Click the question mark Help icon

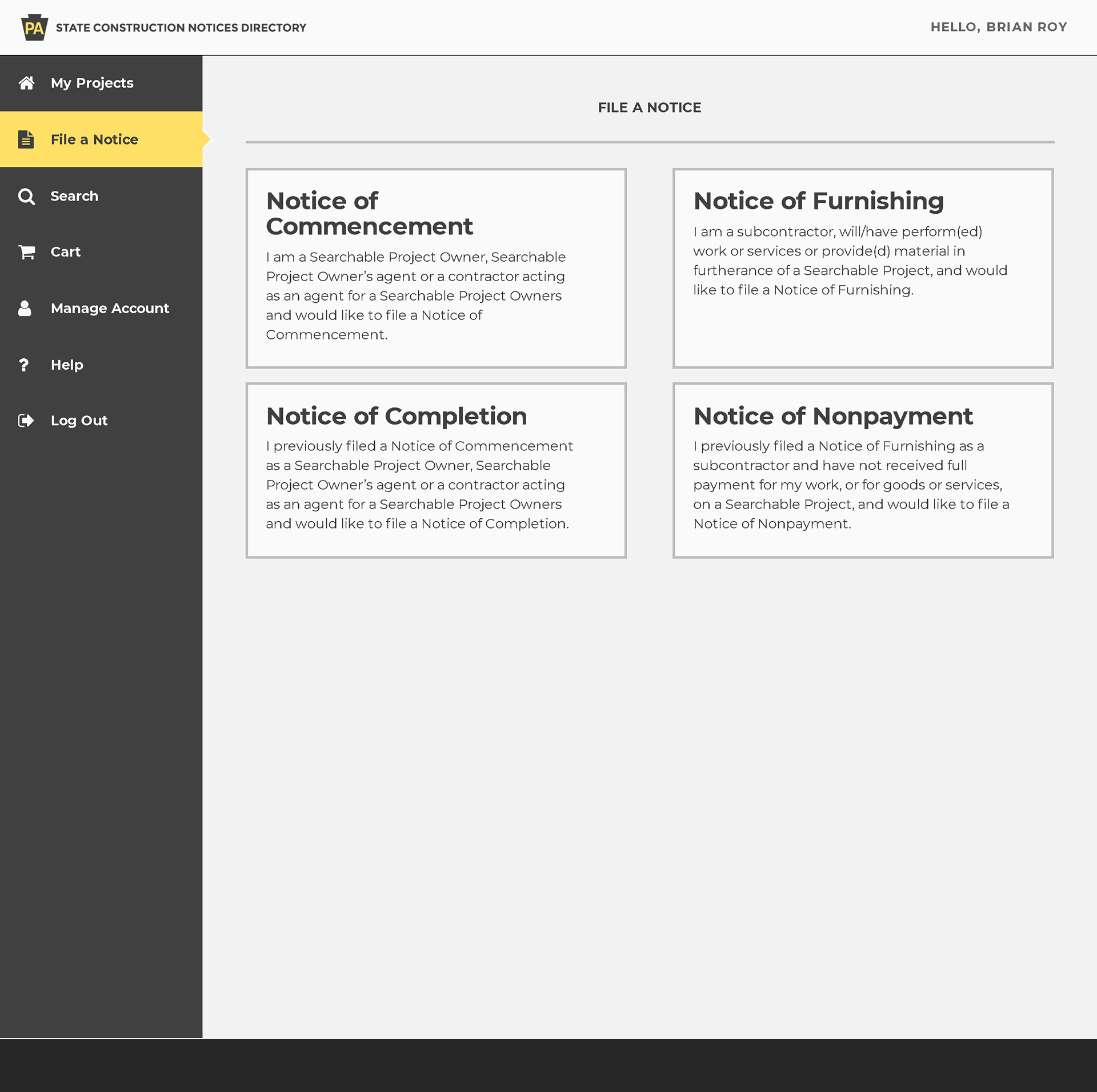click(24, 365)
